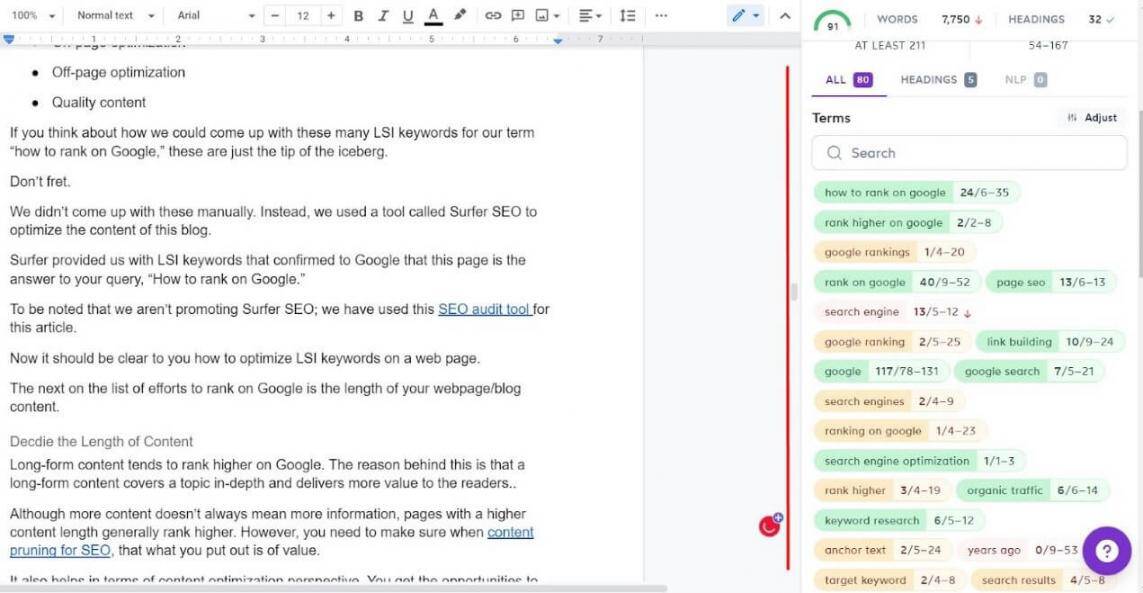Open line spacing options

tap(627, 16)
